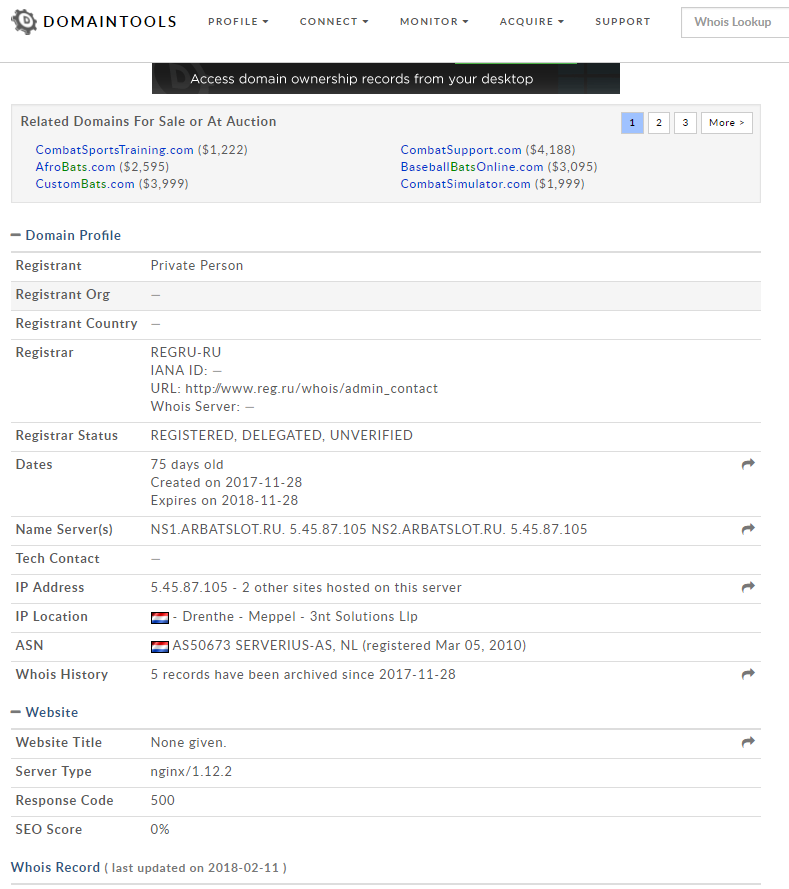Click share arrow beside Name Servers
The width and height of the screenshot is (789, 889).
coord(747,530)
